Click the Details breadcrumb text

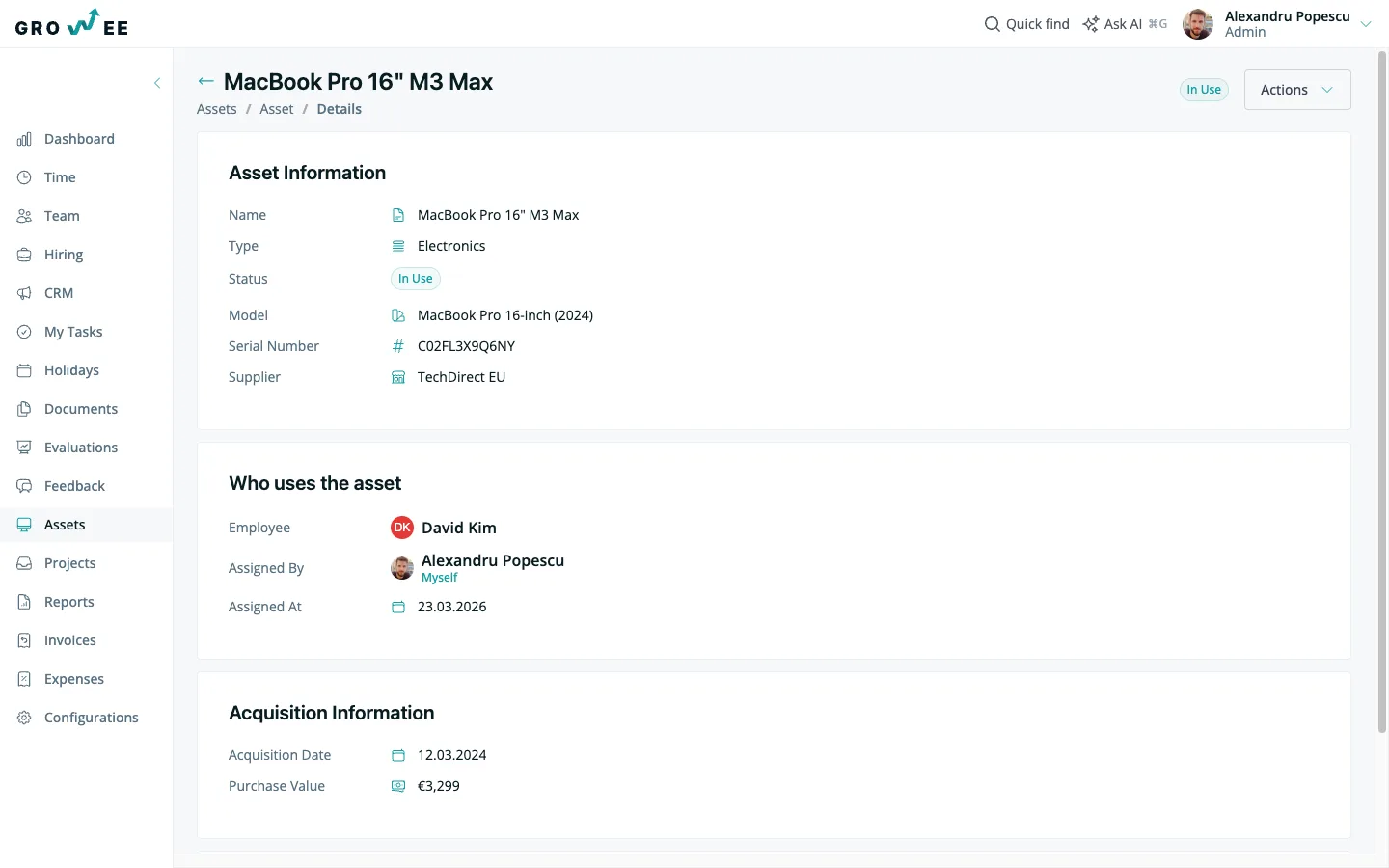point(340,109)
